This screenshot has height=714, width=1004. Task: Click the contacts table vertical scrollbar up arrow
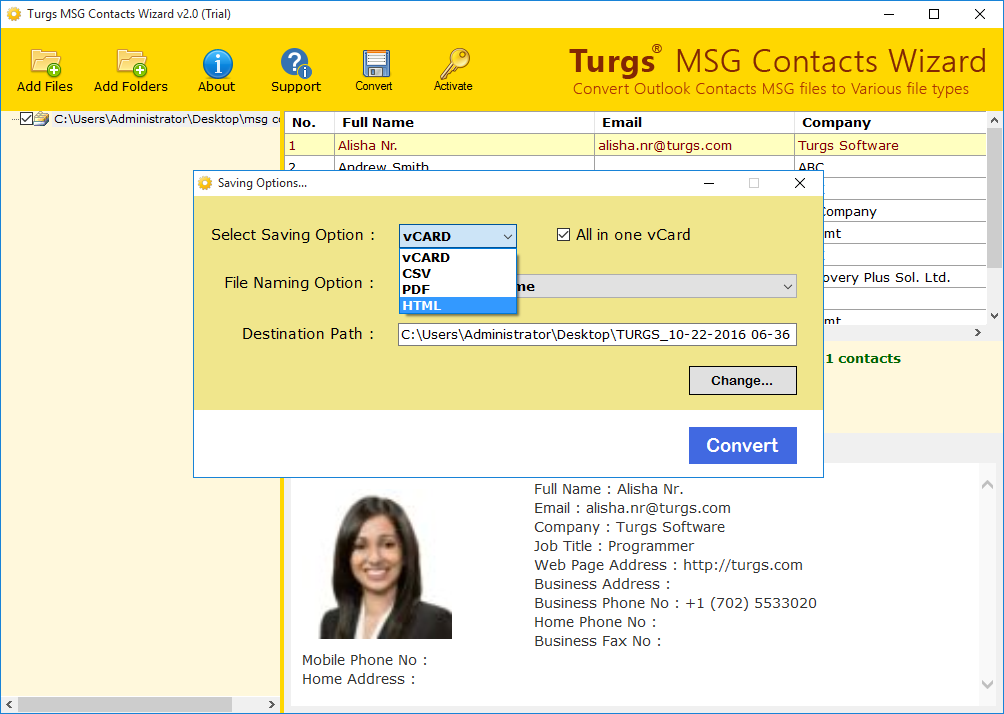point(994,120)
